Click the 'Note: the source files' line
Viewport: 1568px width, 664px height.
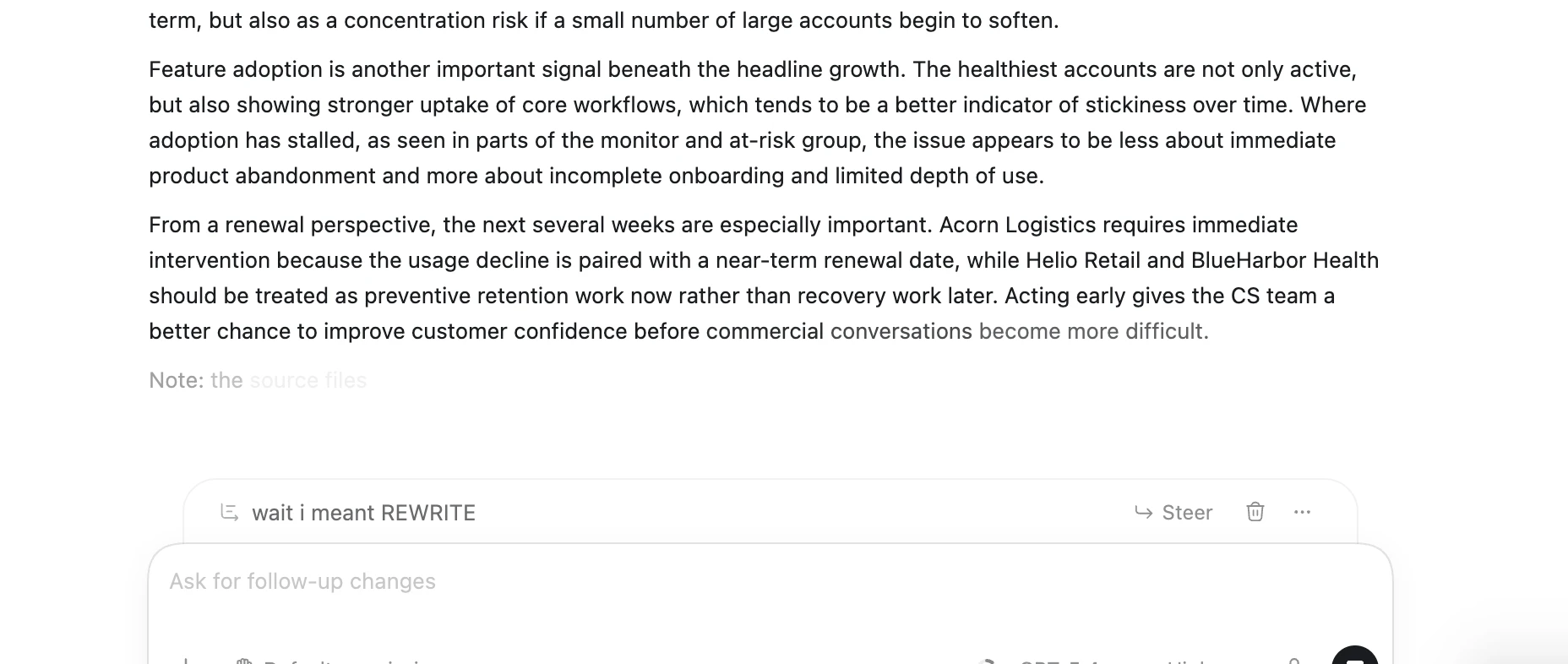tap(258, 380)
